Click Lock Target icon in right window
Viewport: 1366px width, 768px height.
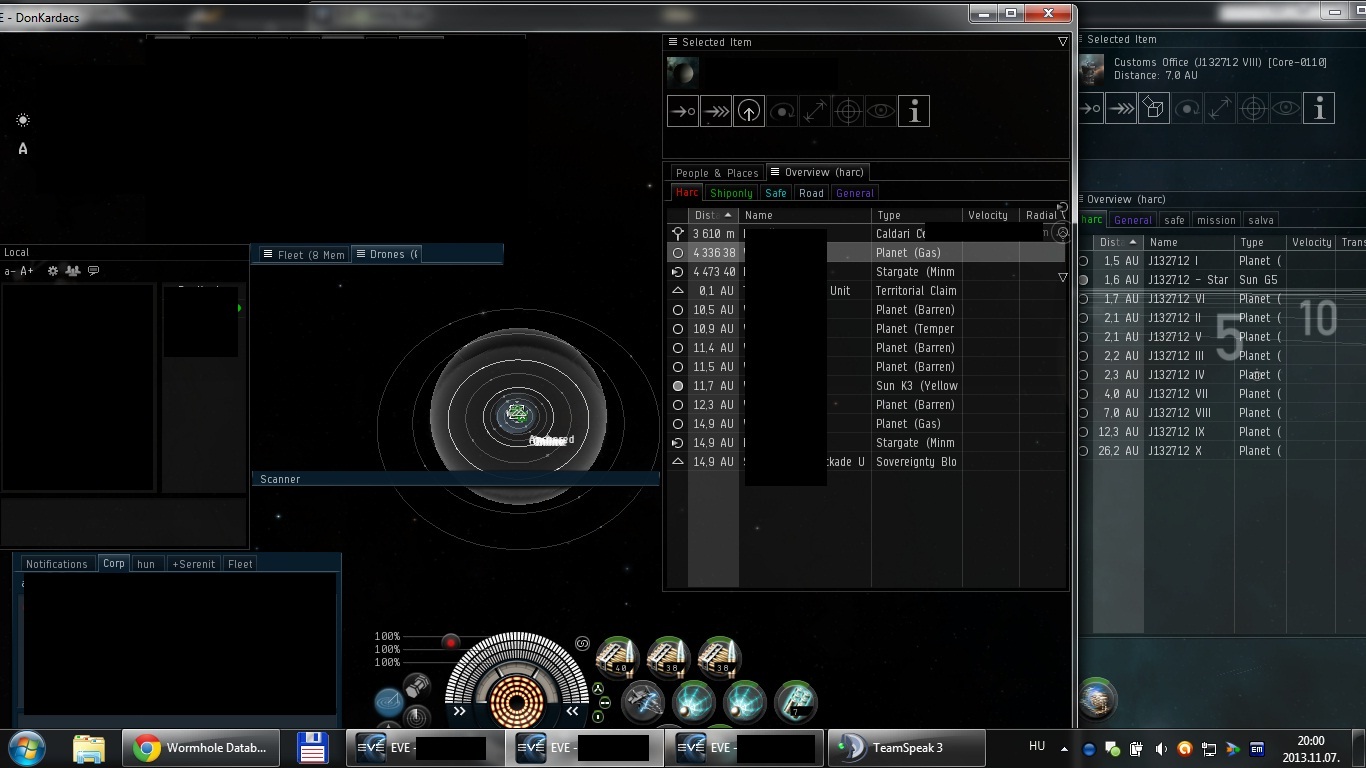[1253, 108]
